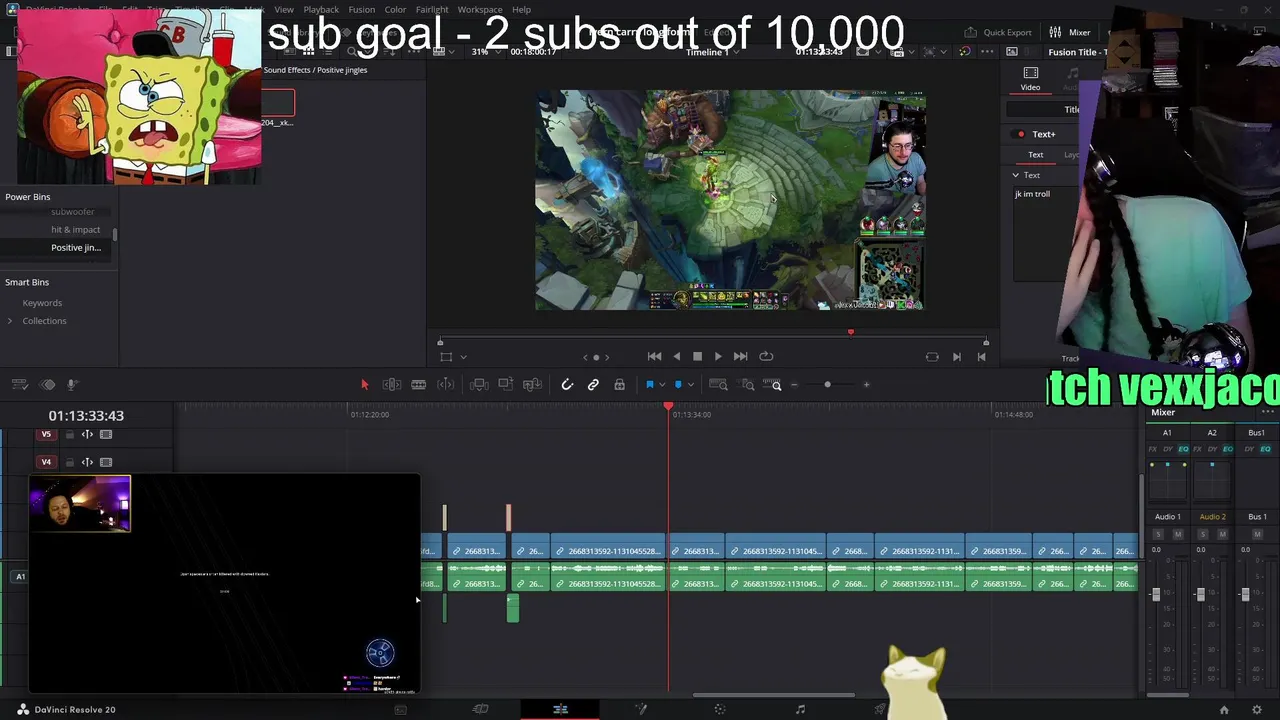Toggle auto track selector on V4
The width and height of the screenshot is (1280, 720).
click(87, 462)
